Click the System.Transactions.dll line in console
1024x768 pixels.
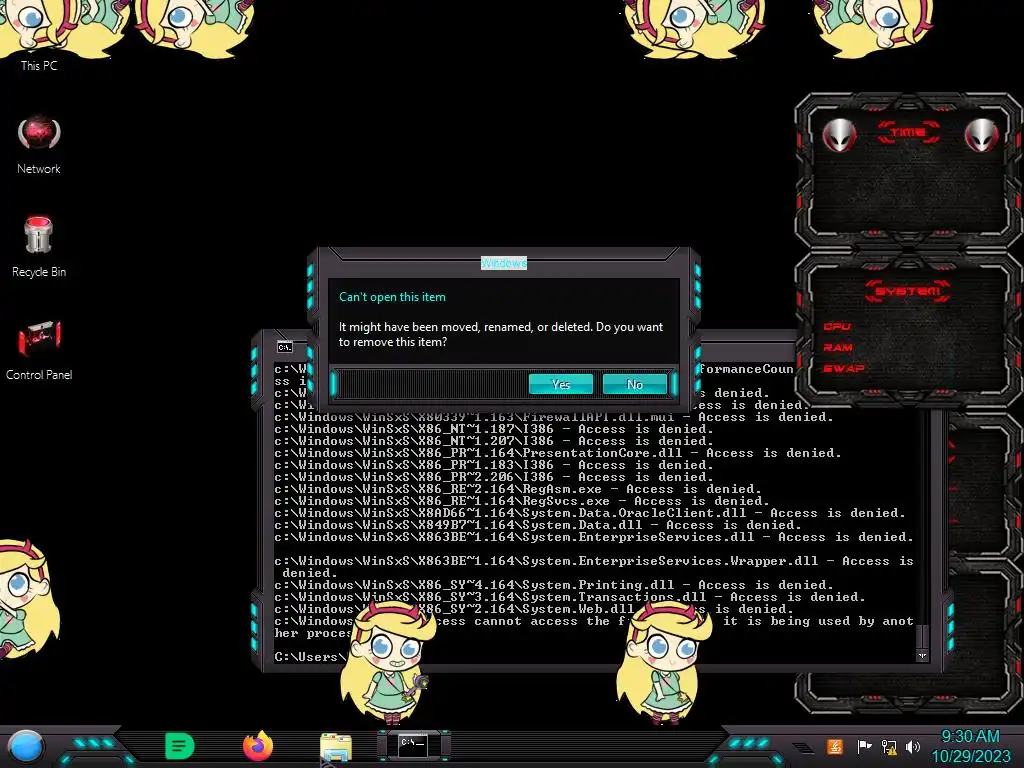(x=569, y=596)
